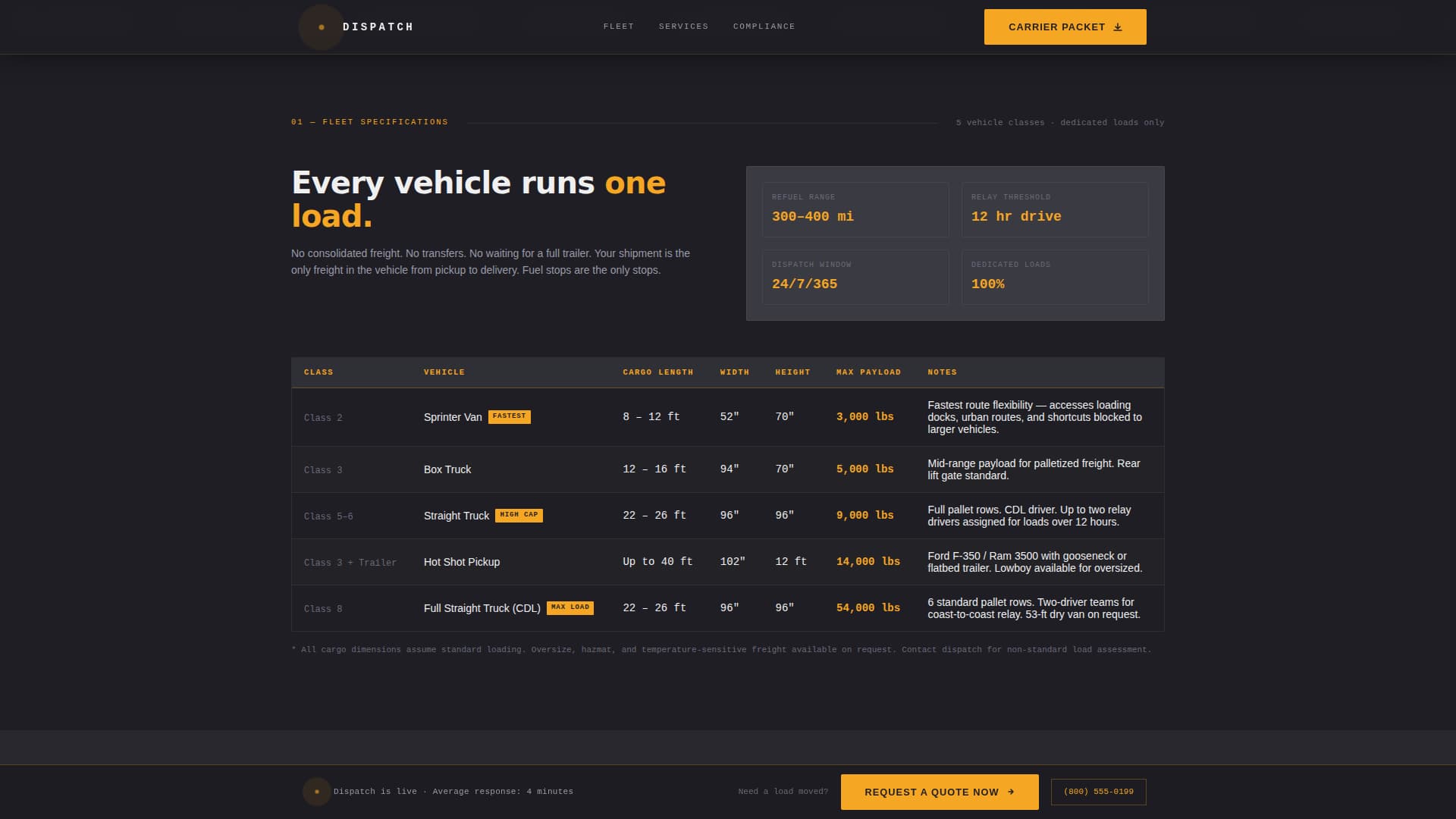Image resolution: width=1456 pixels, height=819 pixels.
Task: Select the Refuel Range stat card
Action: click(x=855, y=210)
